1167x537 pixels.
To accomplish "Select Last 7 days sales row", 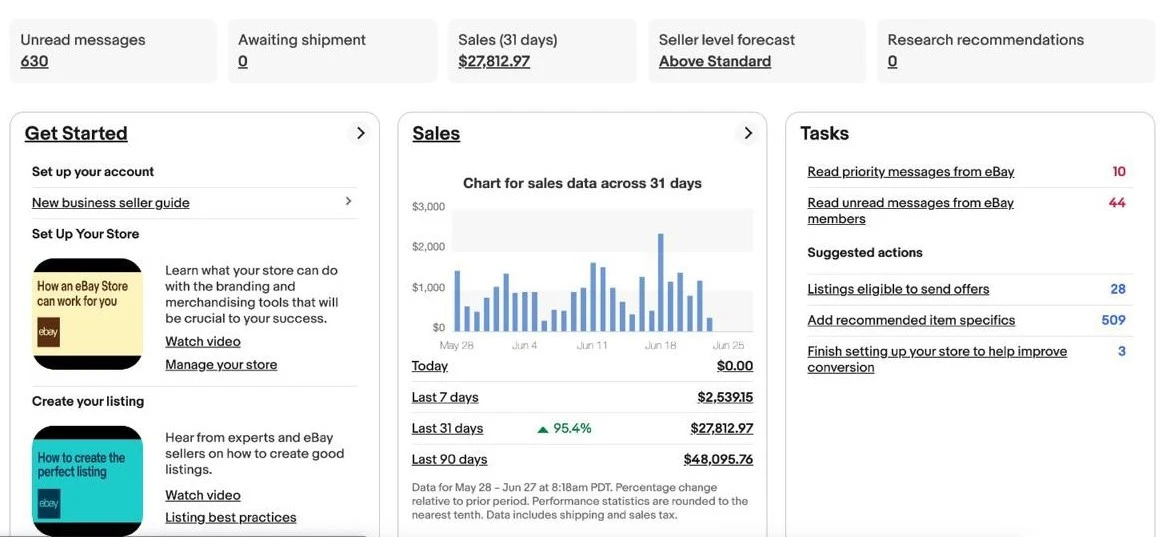I will 445,397.
